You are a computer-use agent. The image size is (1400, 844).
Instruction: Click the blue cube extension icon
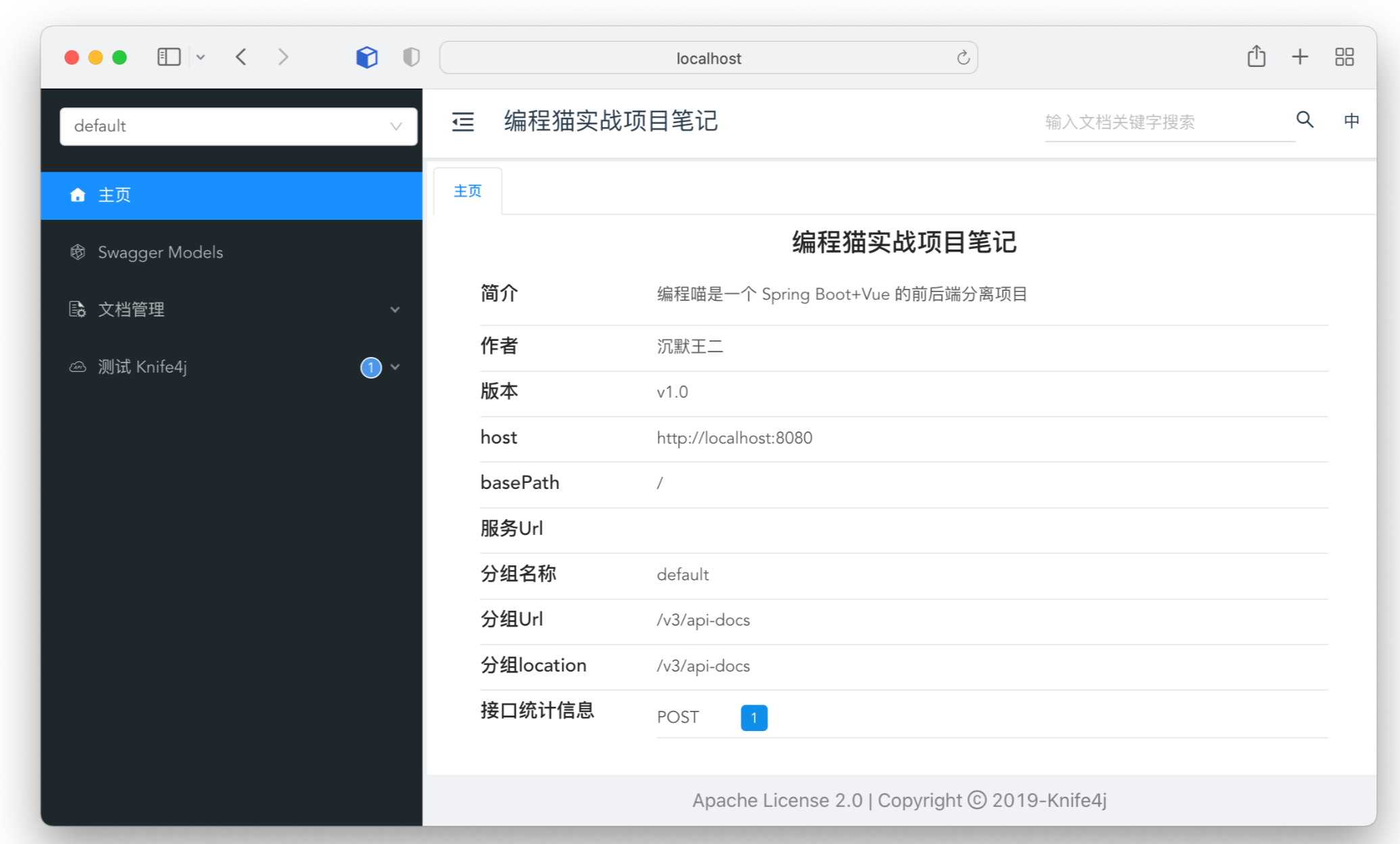click(x=366, y=57)
